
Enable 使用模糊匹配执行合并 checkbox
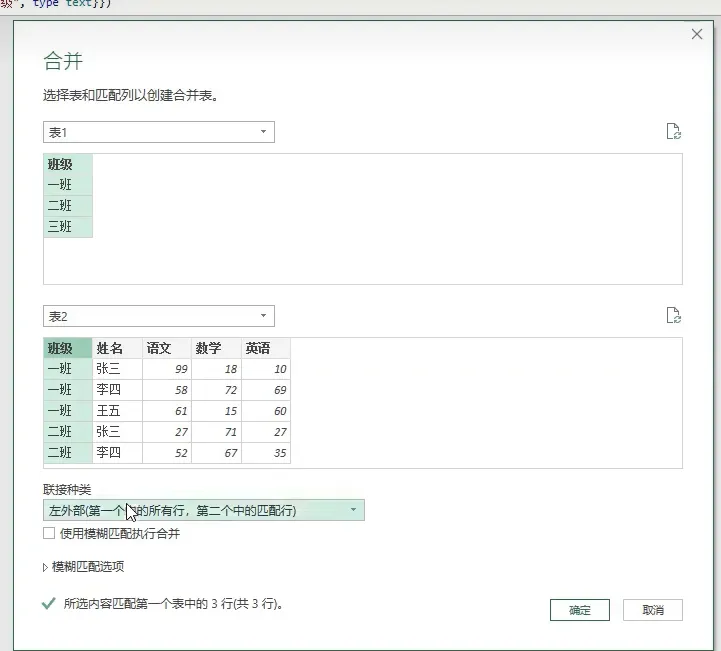[x=49, y=533]
